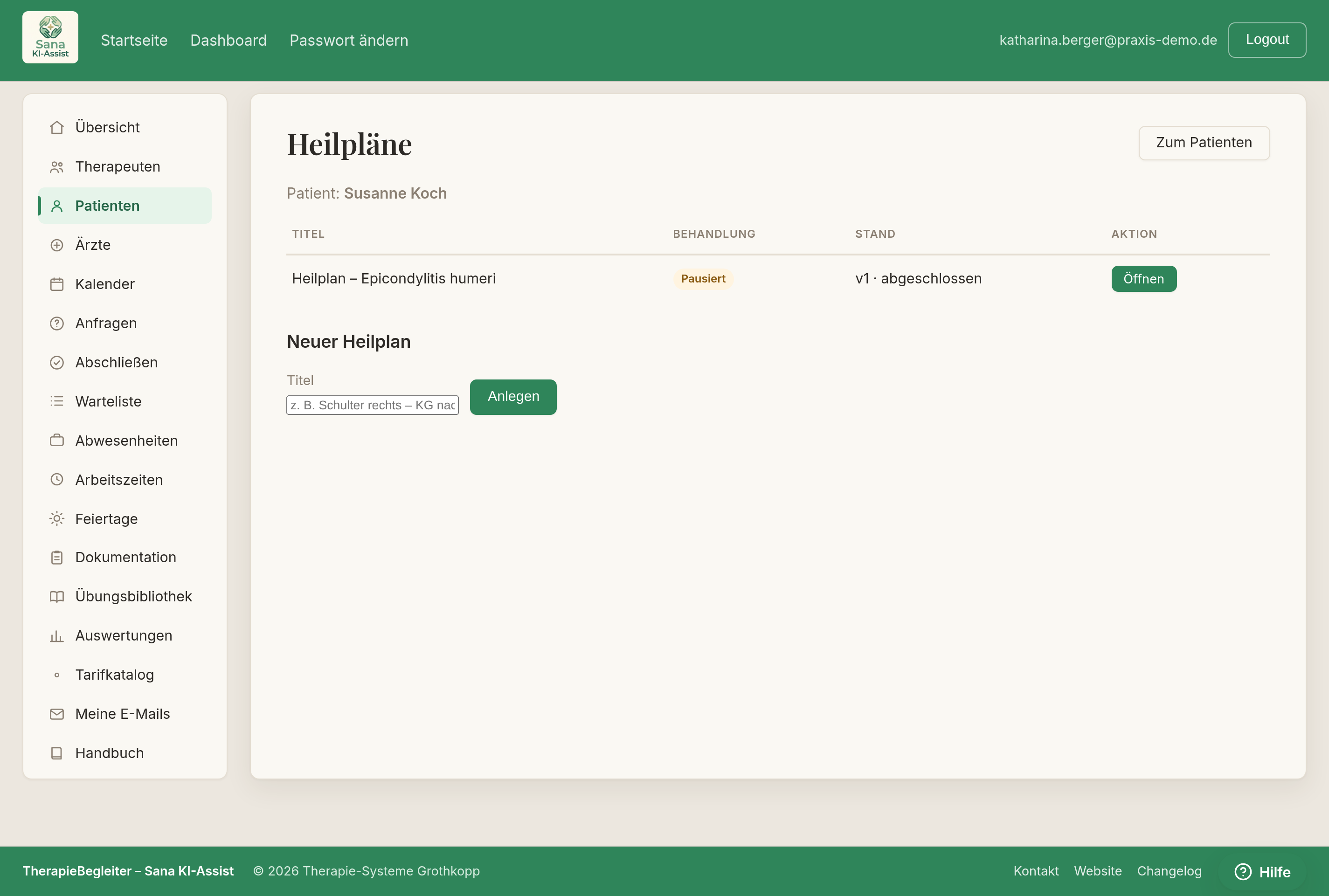Viewport: 1329px width, 896px height.
Task: Open Website link in footer
Action: tap(1098, 871)
